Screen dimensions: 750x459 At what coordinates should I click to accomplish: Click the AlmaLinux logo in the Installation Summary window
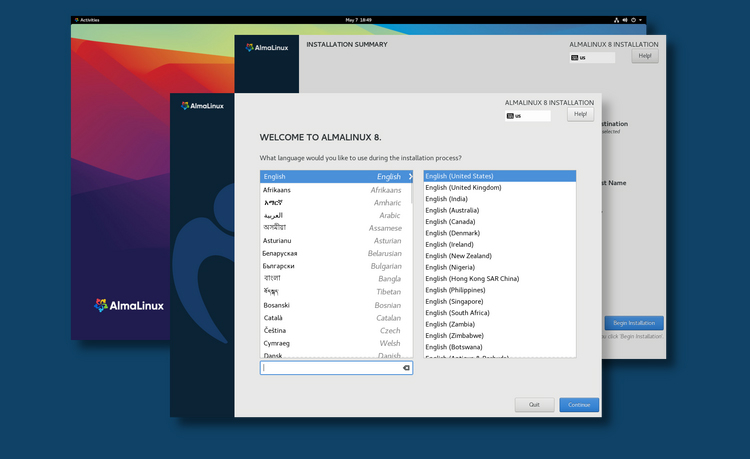[267, 47]
